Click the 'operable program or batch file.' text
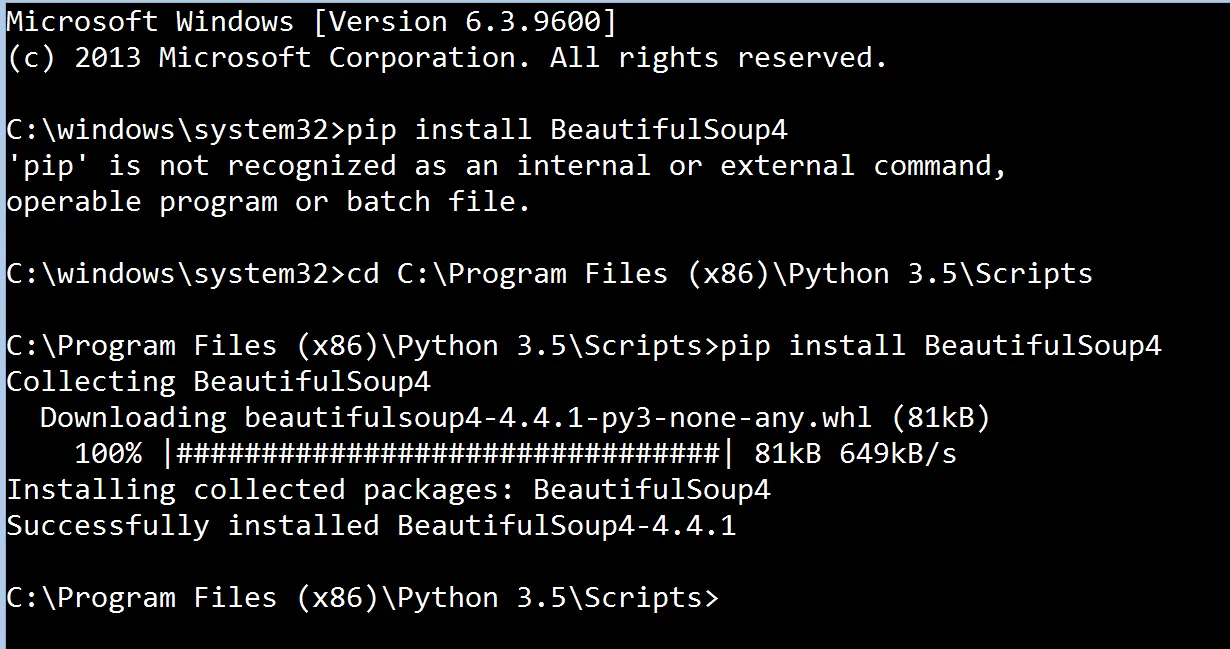Viewport: 1230px width, 649px height. coord(268,202)
